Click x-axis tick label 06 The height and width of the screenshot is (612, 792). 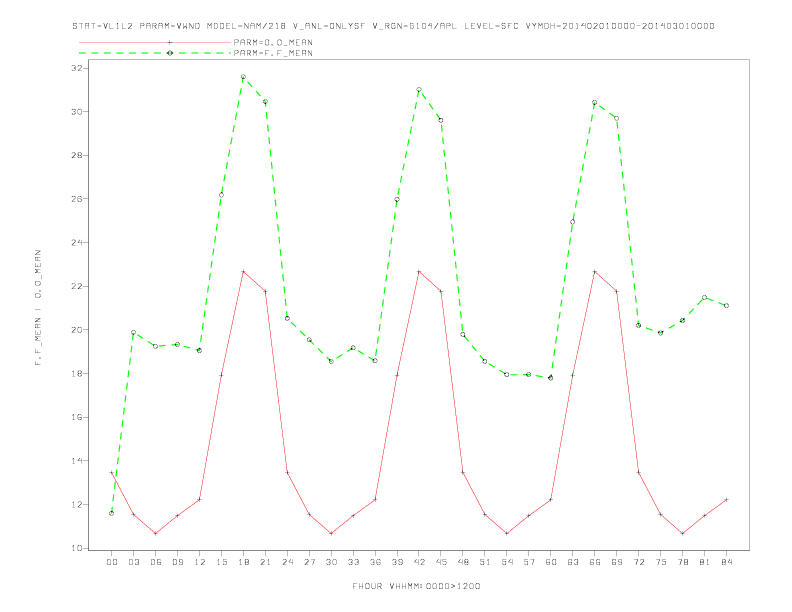point(156,562)
